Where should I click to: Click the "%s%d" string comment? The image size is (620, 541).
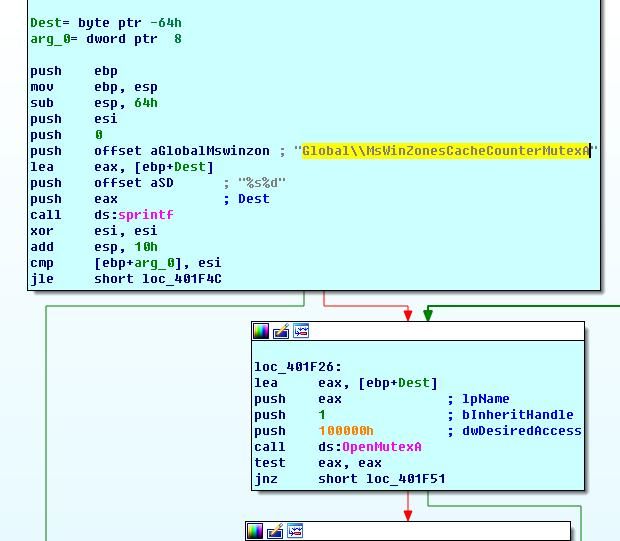click(x=262, y=183)
